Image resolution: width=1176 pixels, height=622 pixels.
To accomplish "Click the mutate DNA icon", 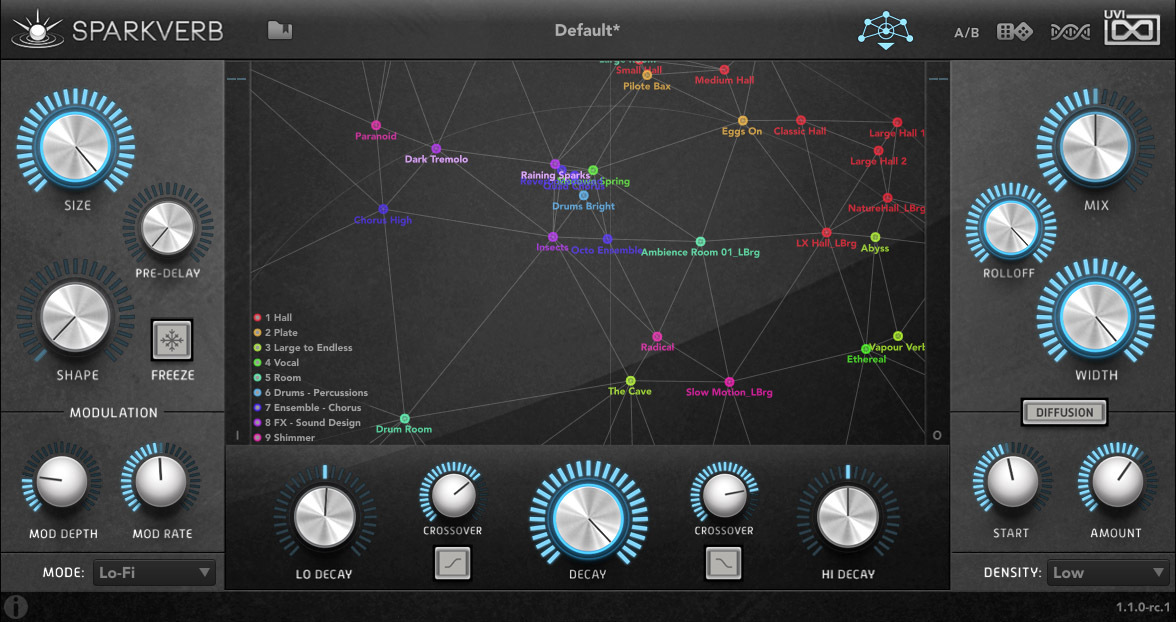I will pyautogui.click(x=1070, y=32).
